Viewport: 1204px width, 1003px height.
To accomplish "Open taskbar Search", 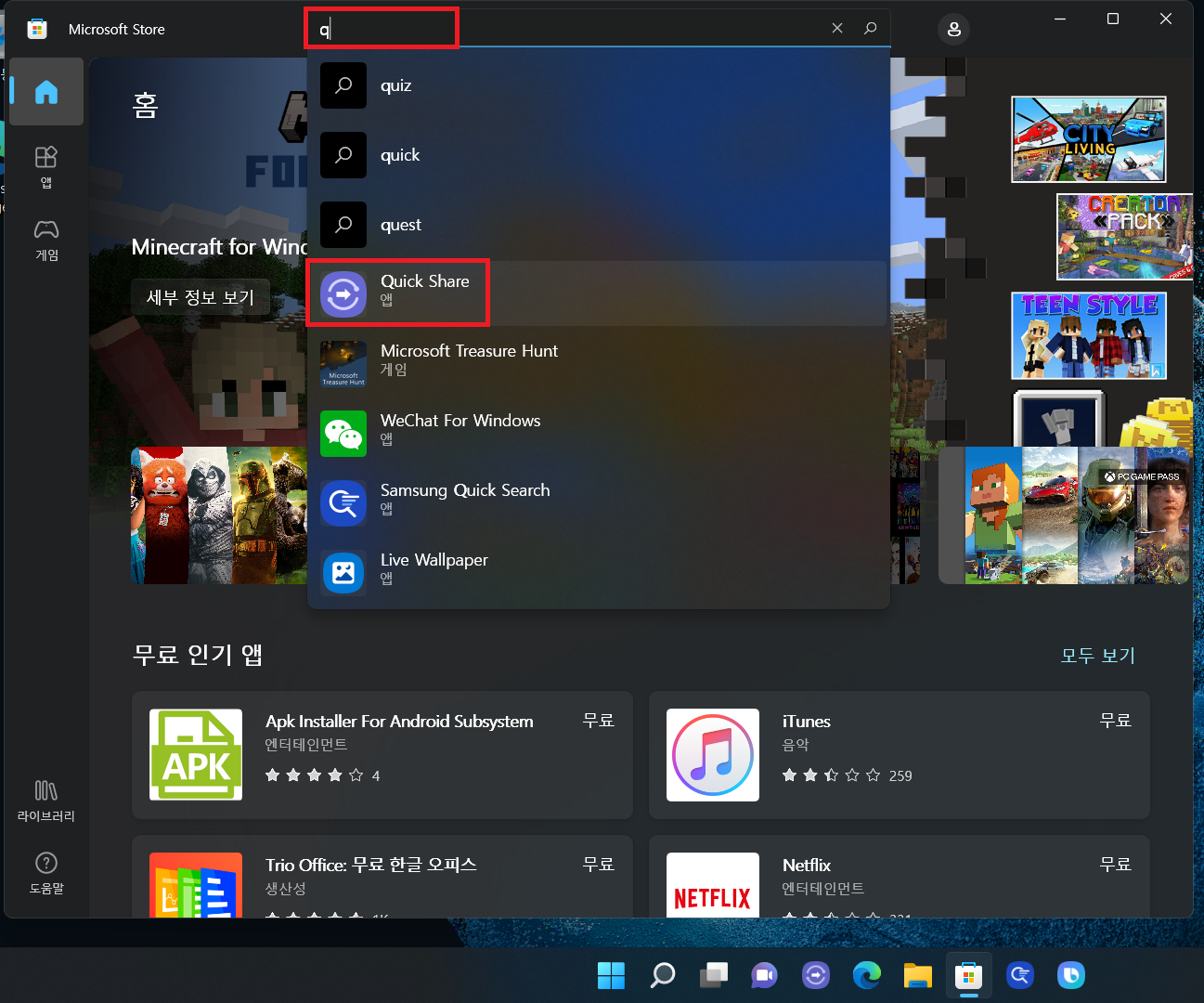I will point(662,975).
